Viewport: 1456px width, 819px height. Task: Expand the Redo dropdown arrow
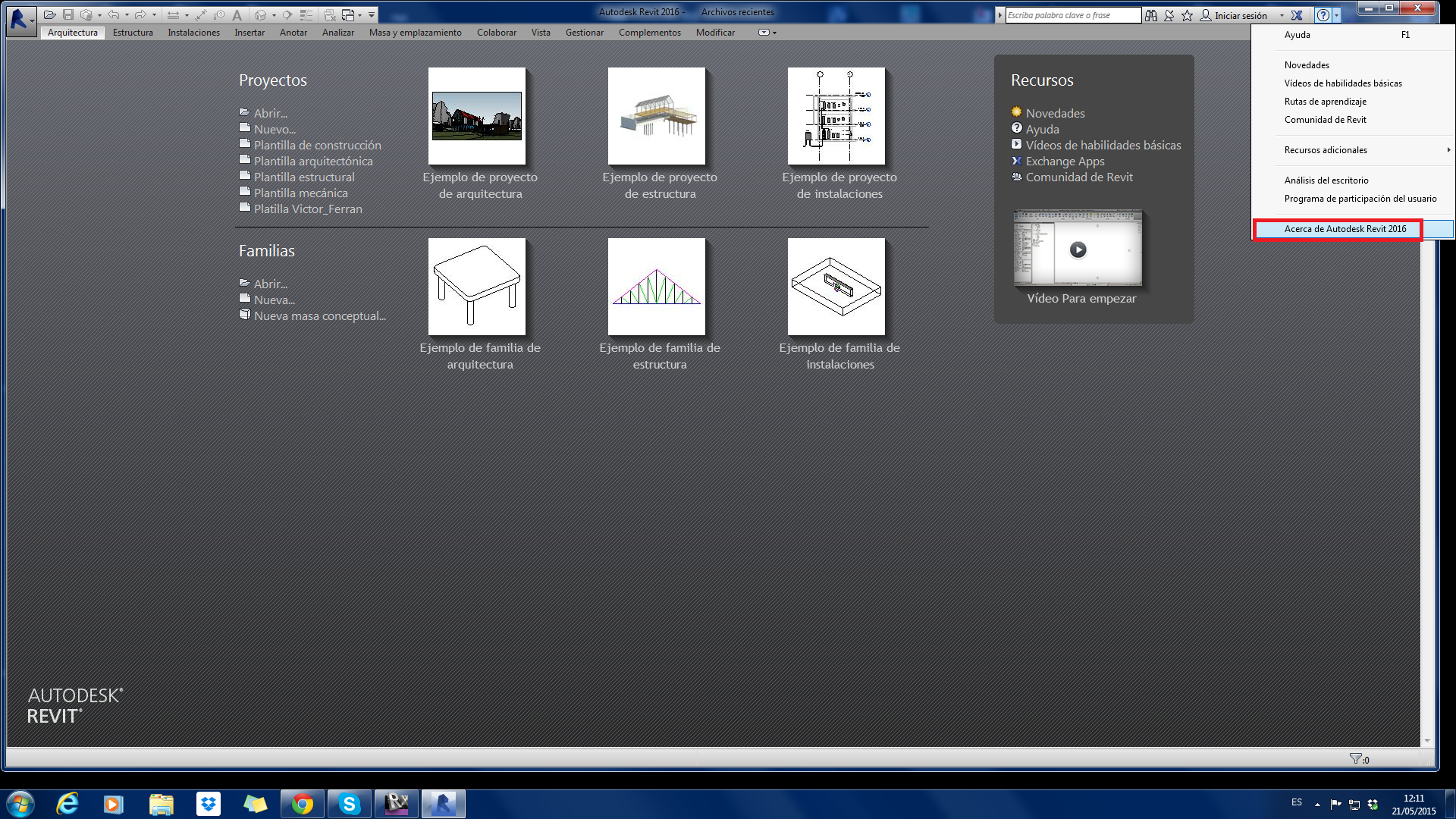click(x=155, y=14)
